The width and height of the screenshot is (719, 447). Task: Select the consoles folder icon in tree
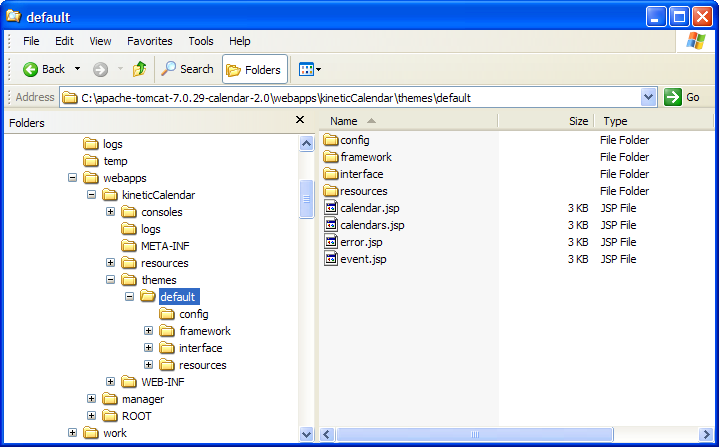click(129, 212)
